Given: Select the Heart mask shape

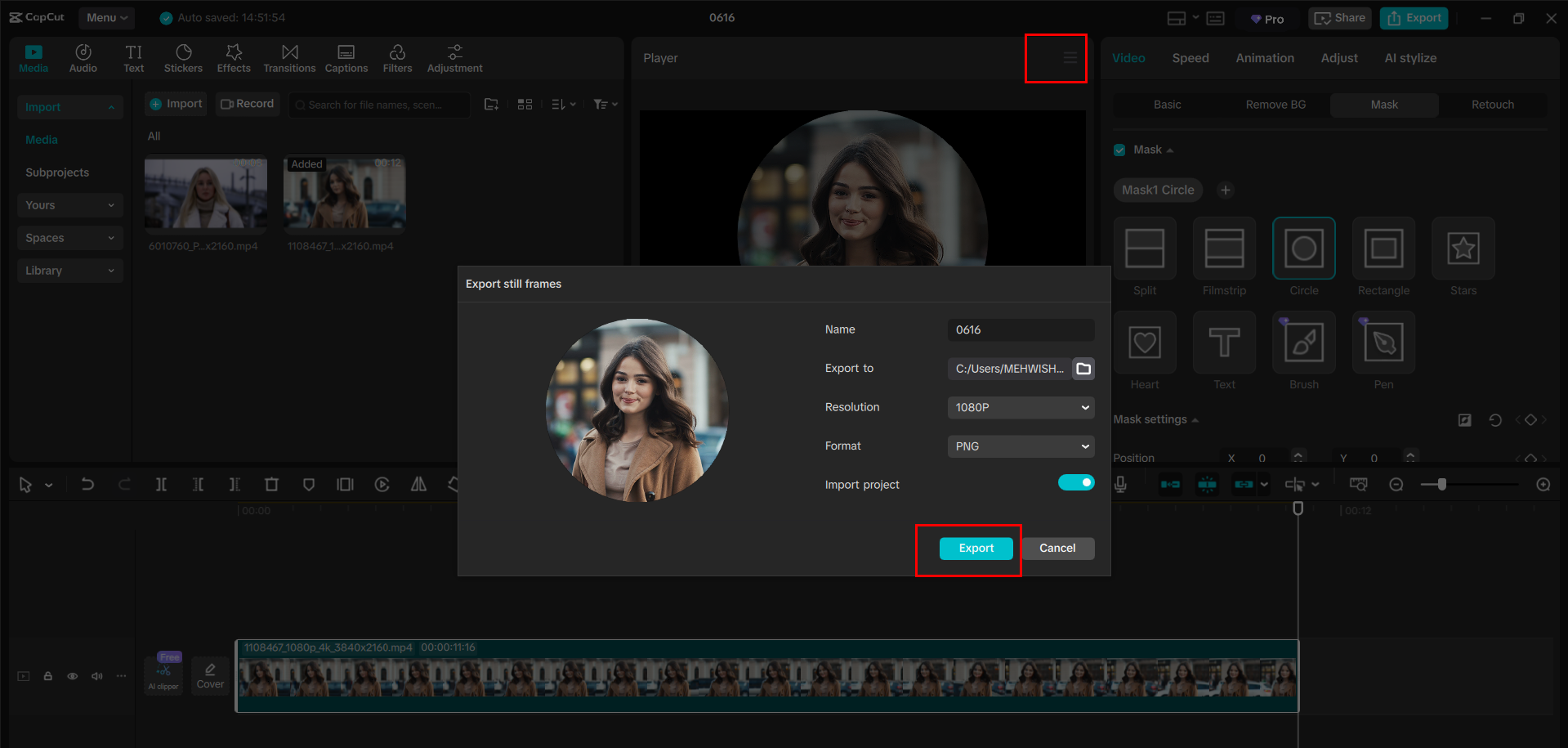Looking at the screenshot, I should 1144,342.
